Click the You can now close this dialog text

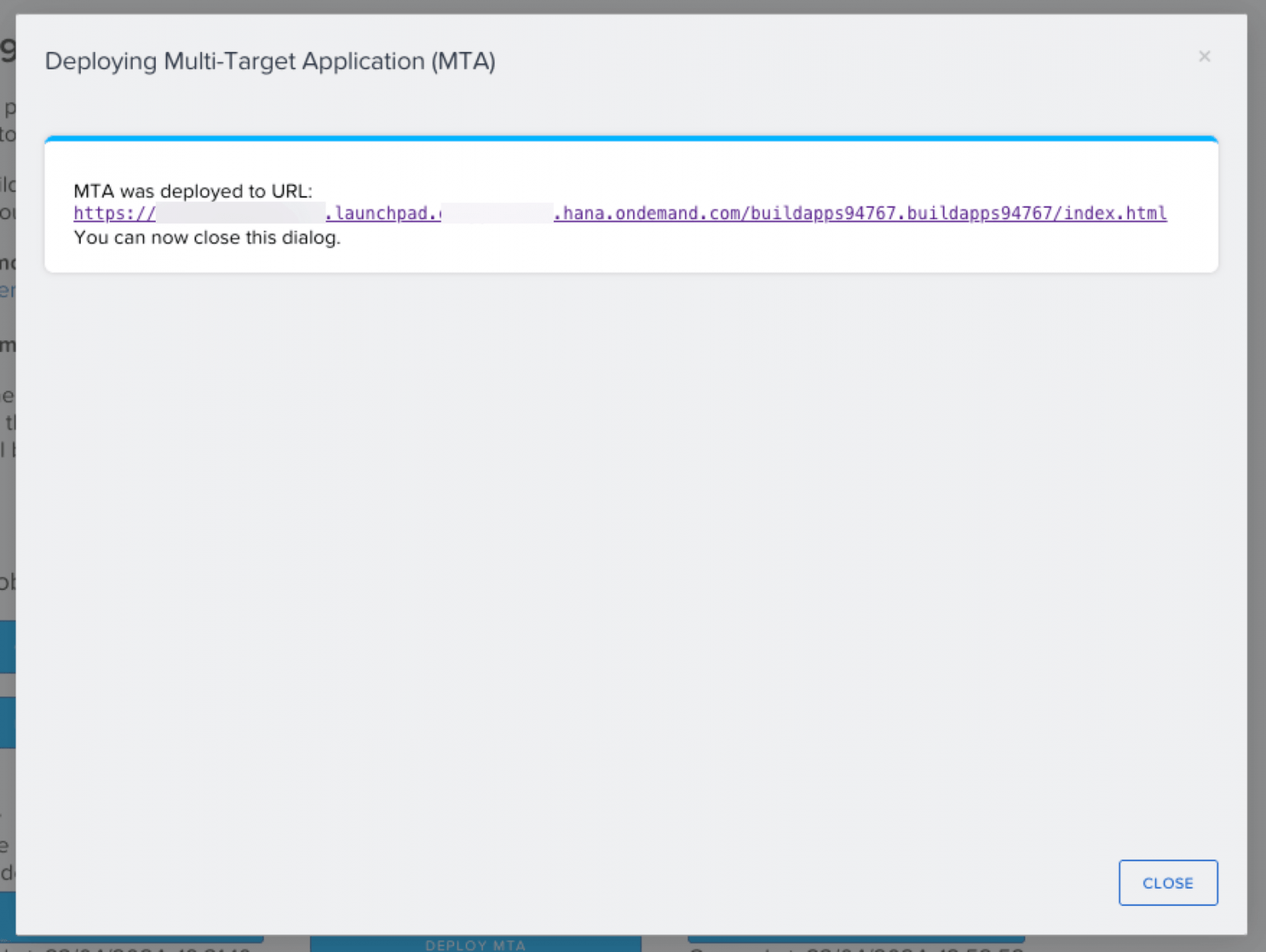click(207, 237)
